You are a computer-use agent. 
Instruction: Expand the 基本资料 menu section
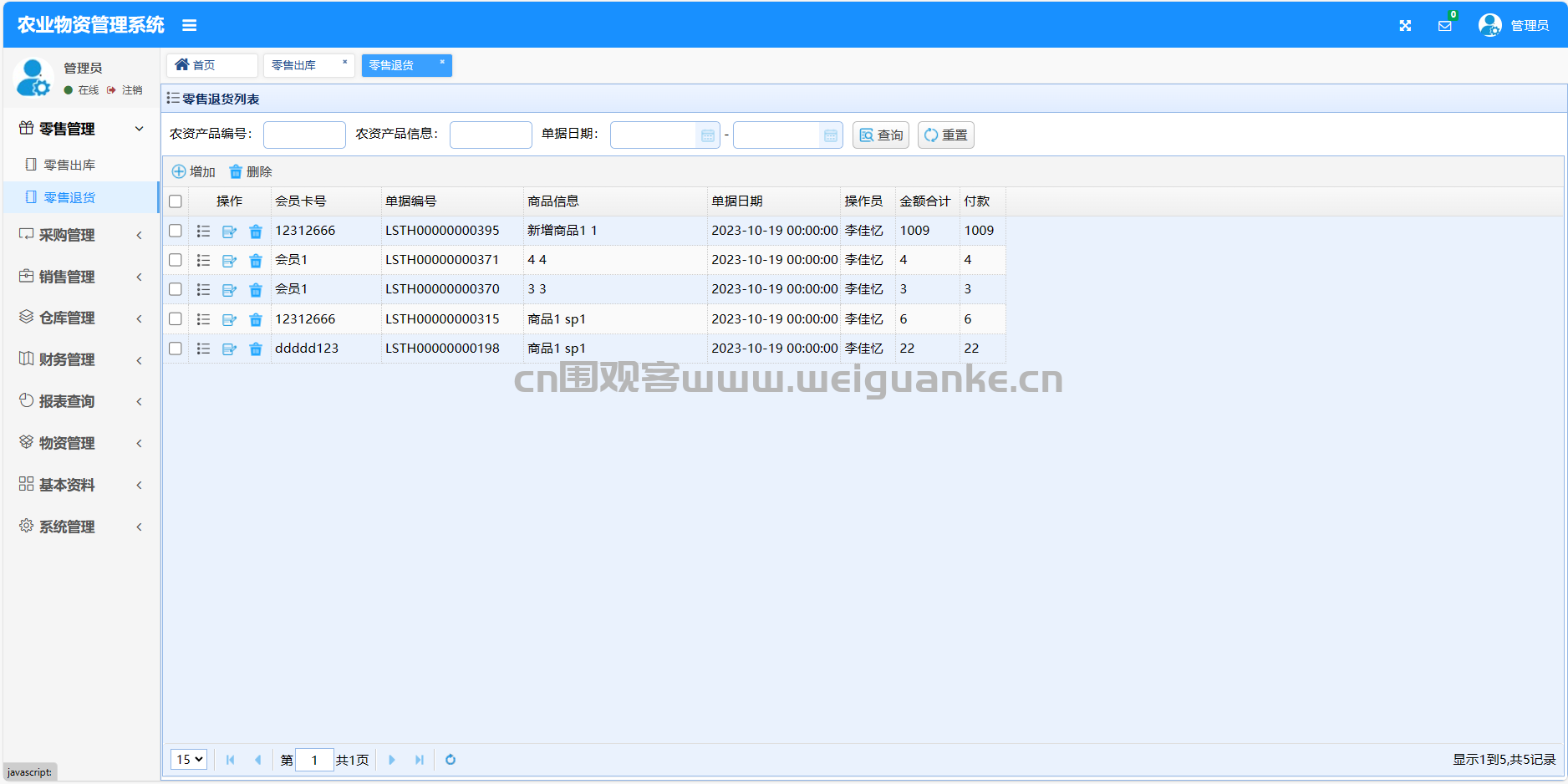click(x=81, y=485)
